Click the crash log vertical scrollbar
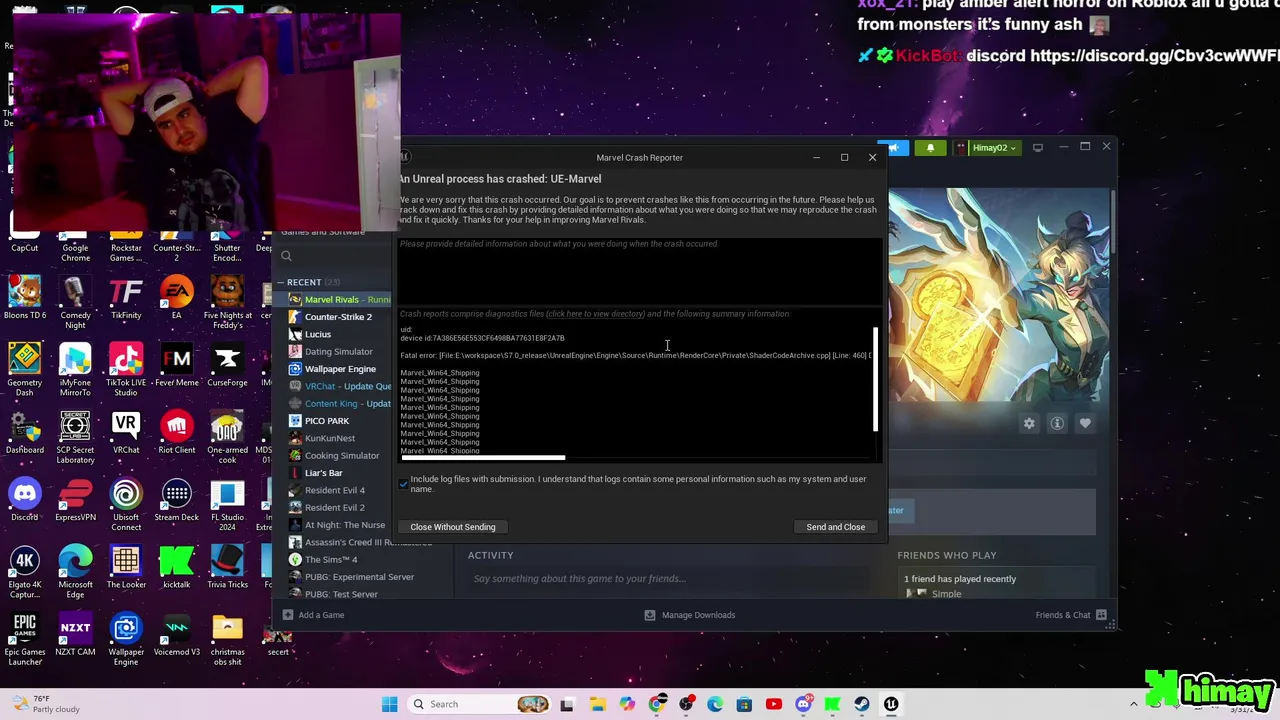The width and height of the screenshot is (1280, 720). click(x=875, y=380)
